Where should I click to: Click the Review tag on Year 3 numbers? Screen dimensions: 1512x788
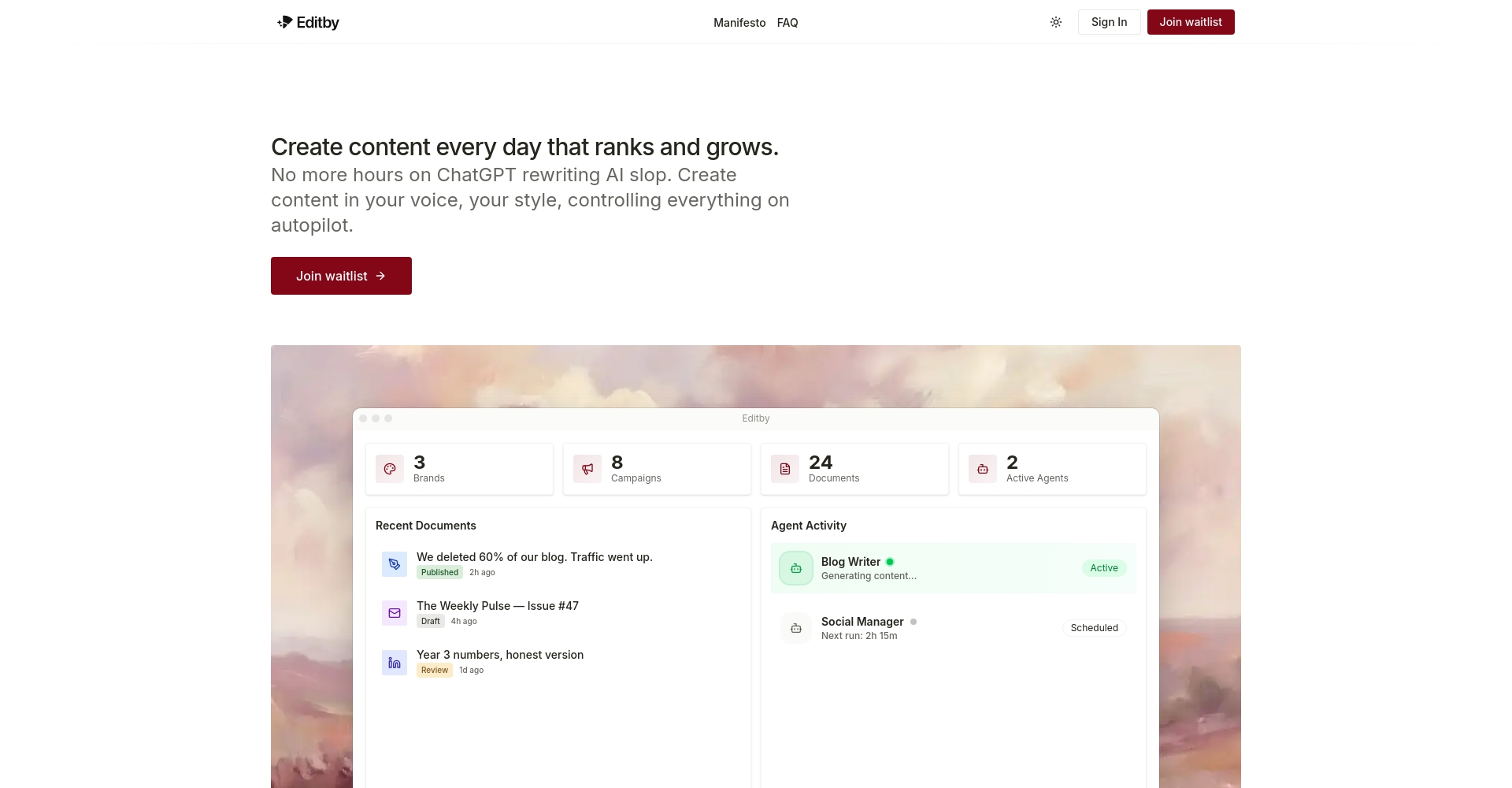[435, 671]
